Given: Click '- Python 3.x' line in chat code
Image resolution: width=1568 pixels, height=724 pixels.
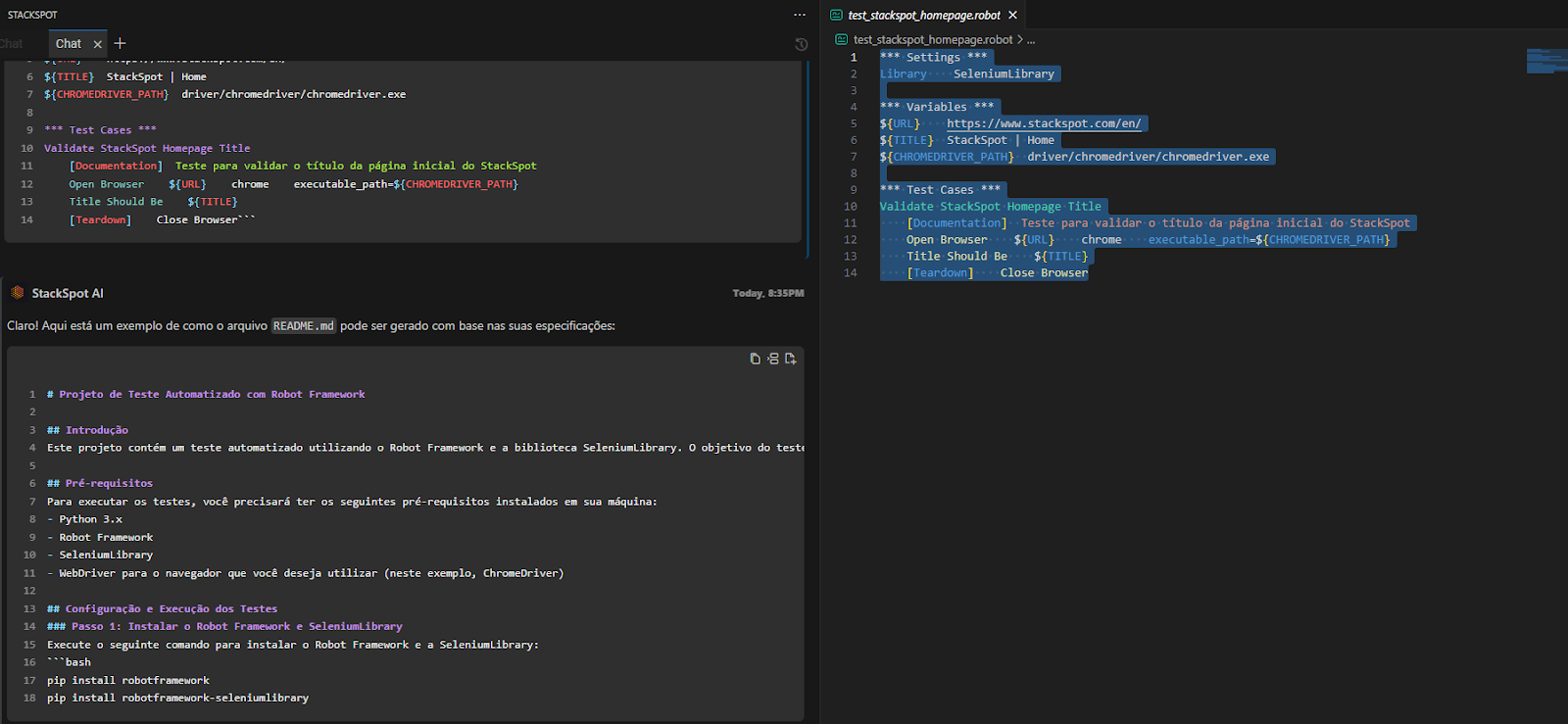Looking at the screenshot, I should point(84,519).
